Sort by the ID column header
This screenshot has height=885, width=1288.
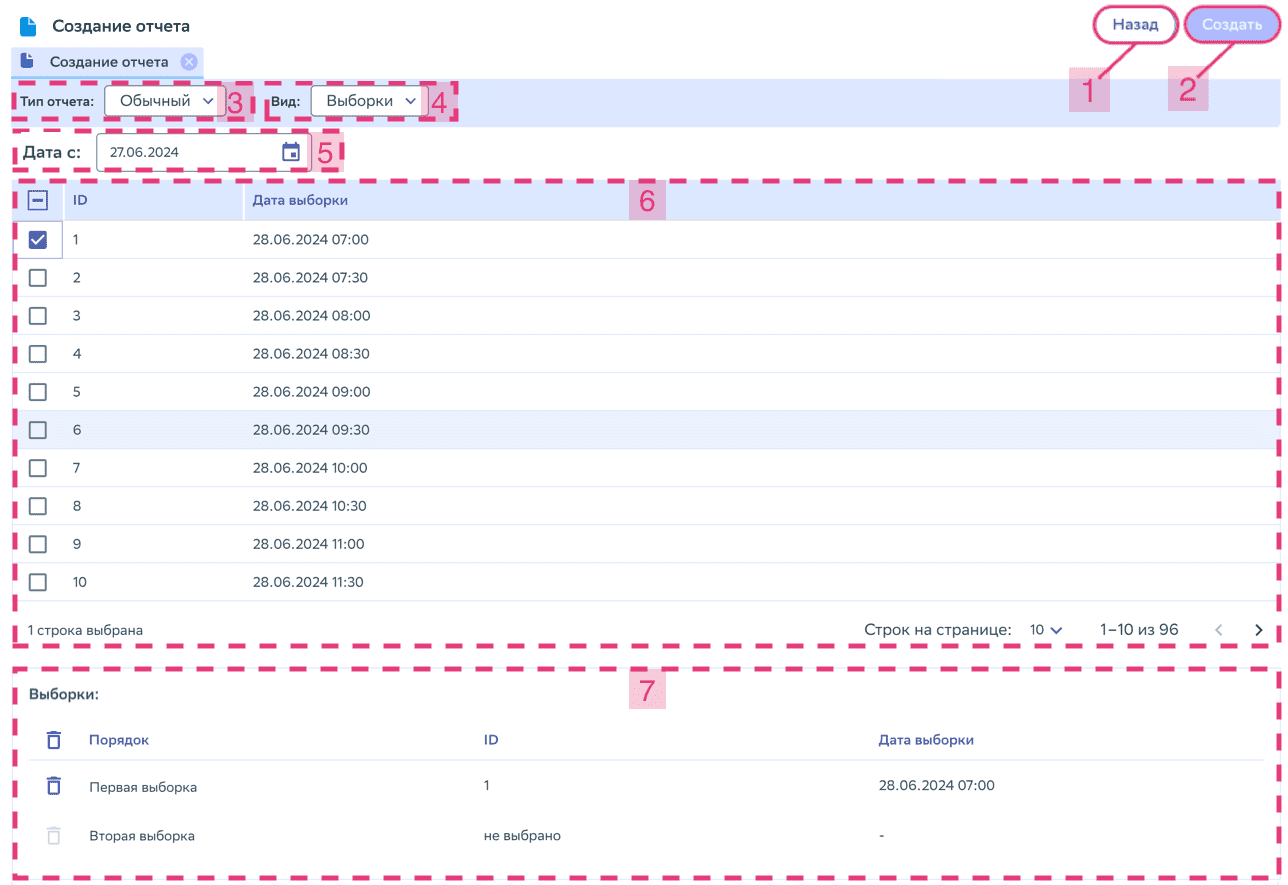[x=80, y=201]
